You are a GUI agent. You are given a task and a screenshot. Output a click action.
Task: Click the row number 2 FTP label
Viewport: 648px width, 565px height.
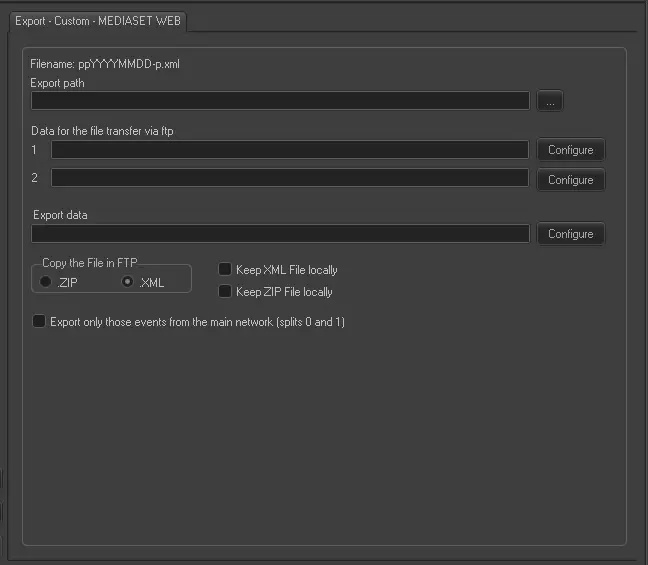coord(35,178)
